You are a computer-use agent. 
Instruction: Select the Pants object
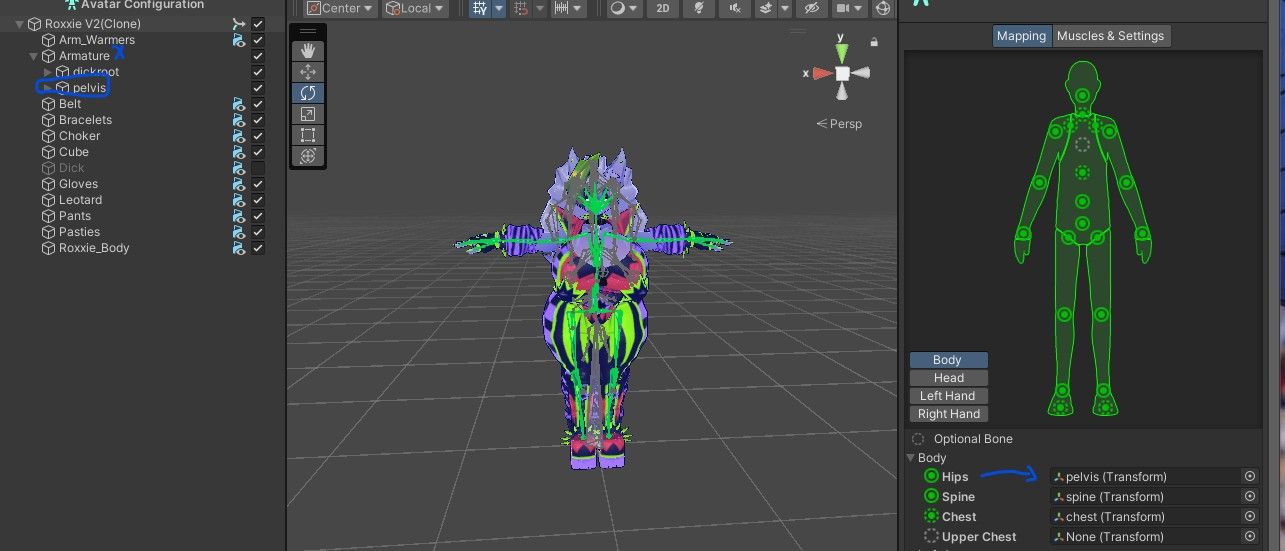(75, 216)
